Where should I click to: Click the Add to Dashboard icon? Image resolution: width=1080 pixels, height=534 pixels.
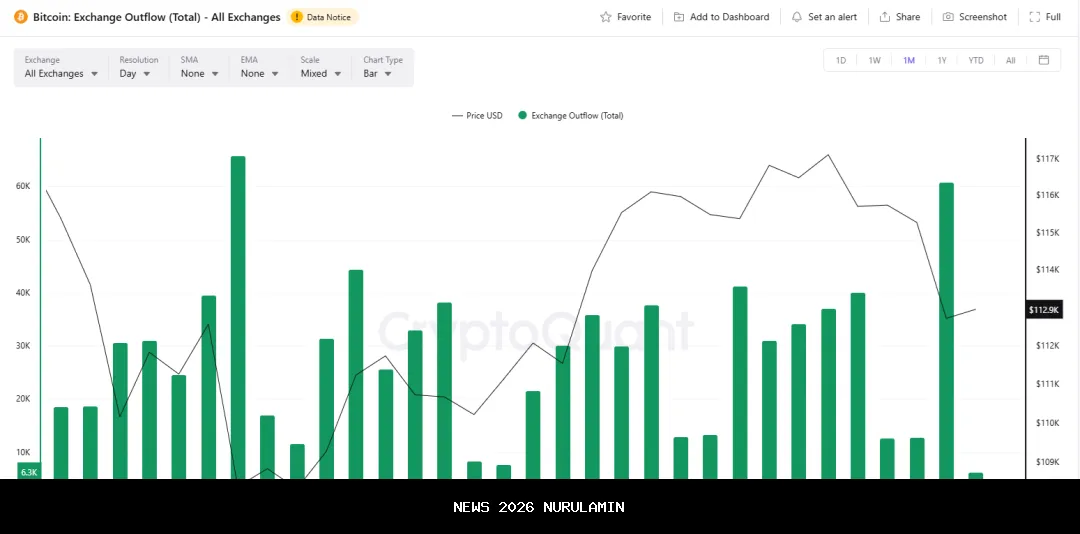(679, 17)
